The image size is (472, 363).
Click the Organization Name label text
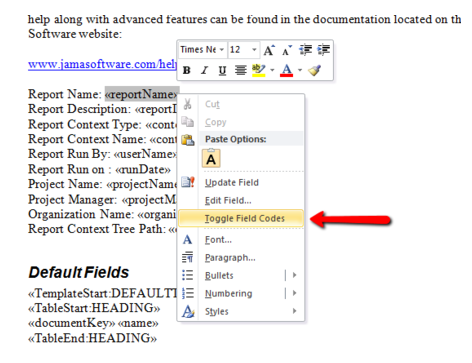[x=81, y=214]
